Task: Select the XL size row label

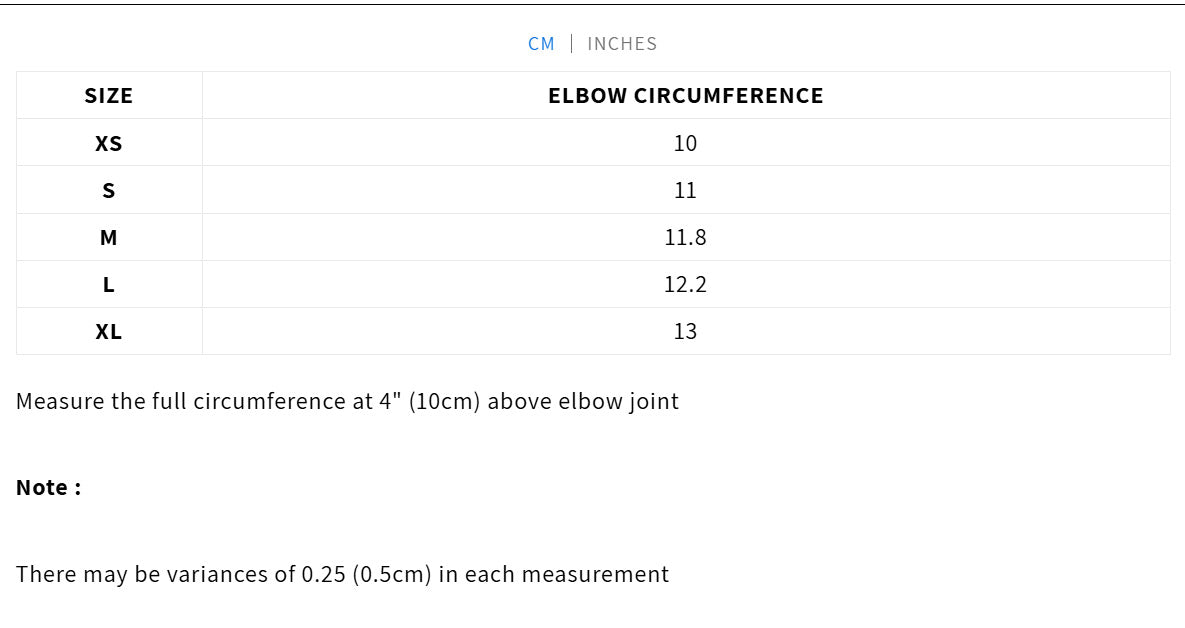Action: click(109, 331)
